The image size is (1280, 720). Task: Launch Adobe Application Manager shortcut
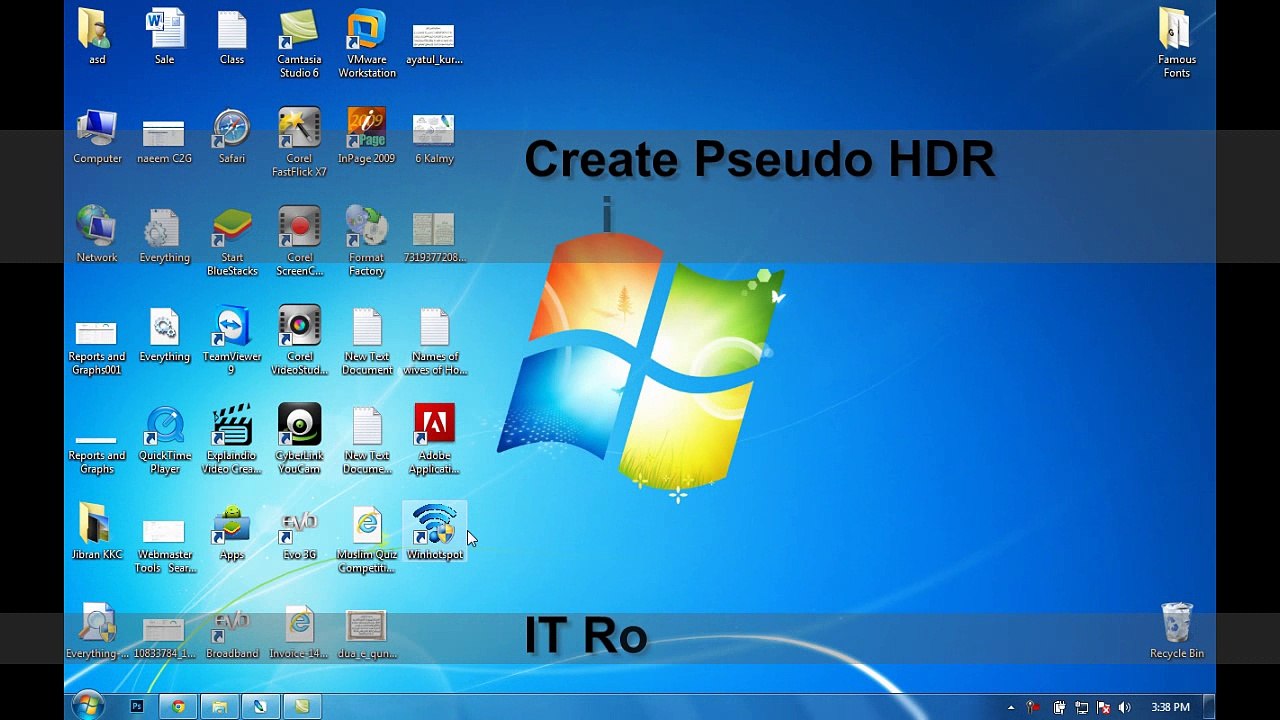(434, 439)
